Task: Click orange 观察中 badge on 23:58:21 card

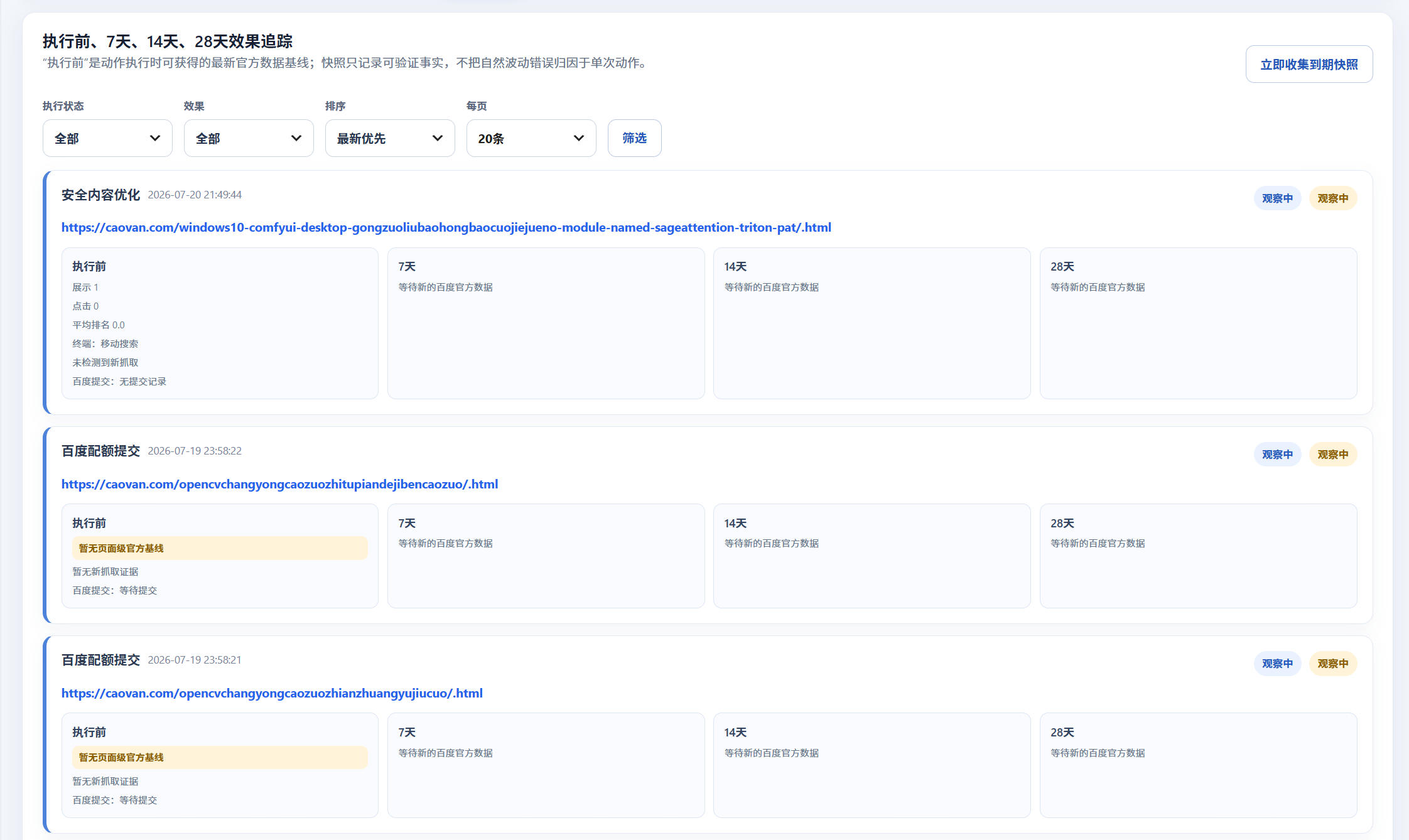Action: tap(1332, 664)
